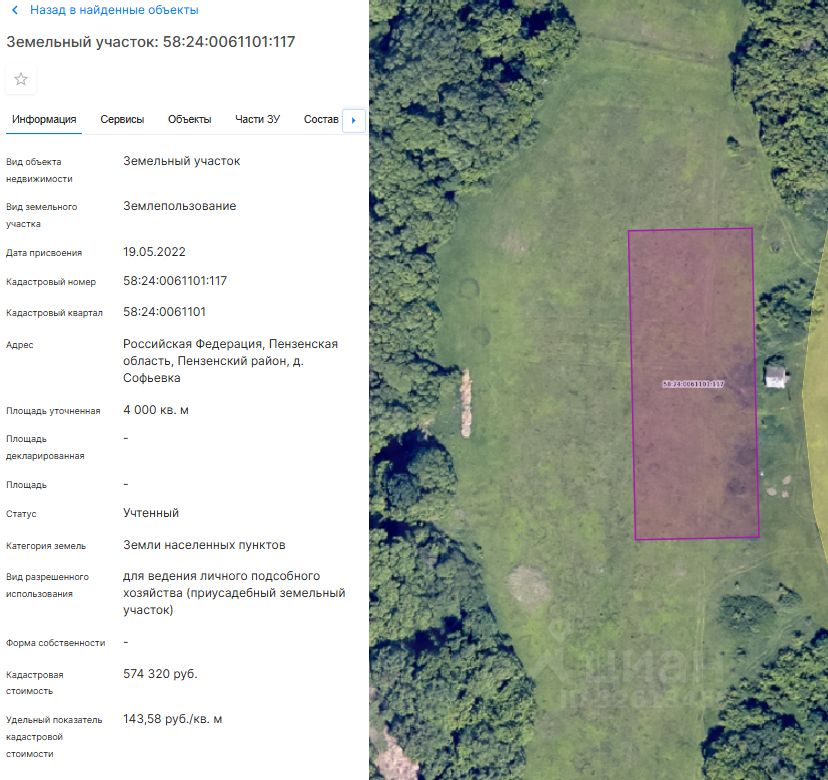Click the small white house on map
828x780 pixels.
(776, 377)
